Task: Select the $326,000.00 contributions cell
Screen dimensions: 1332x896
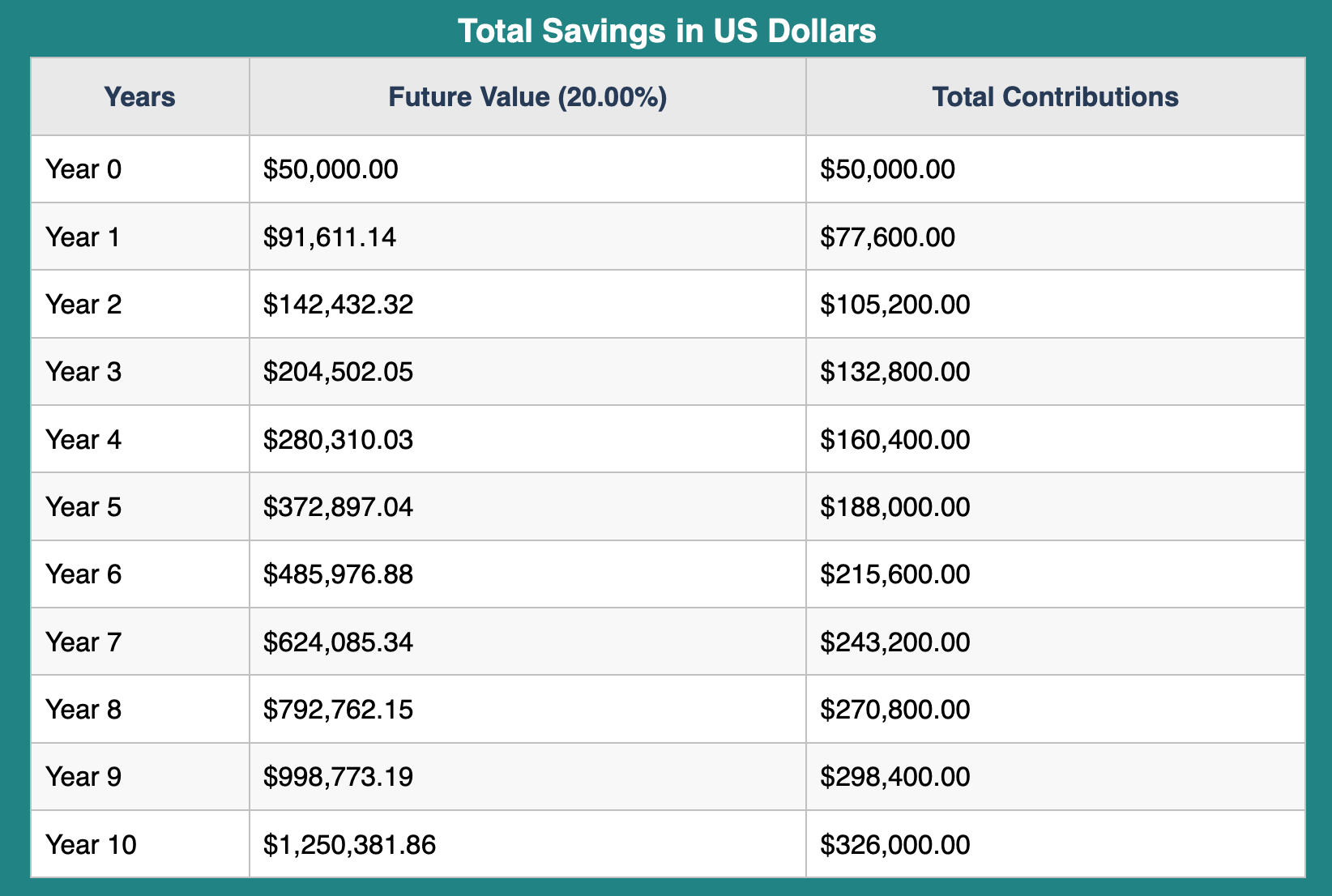Action: [x=894, y=845]
